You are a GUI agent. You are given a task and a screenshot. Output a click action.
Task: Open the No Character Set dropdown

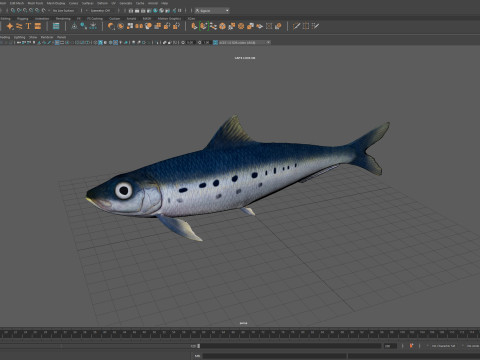point(443,346)
